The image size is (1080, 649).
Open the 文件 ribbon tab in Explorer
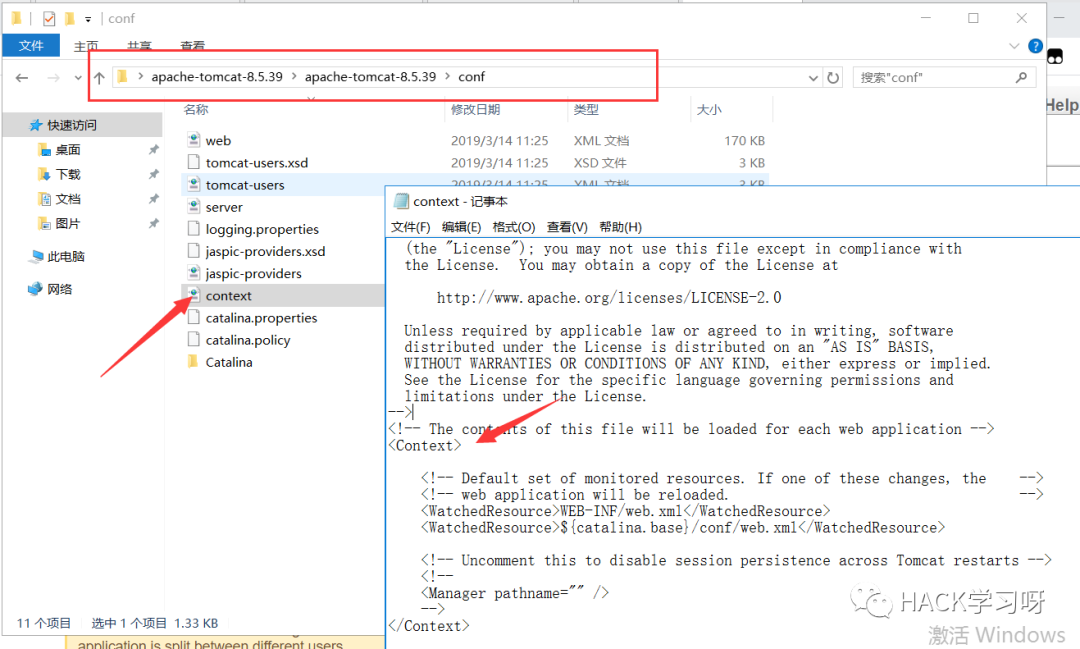click(31, 45)
